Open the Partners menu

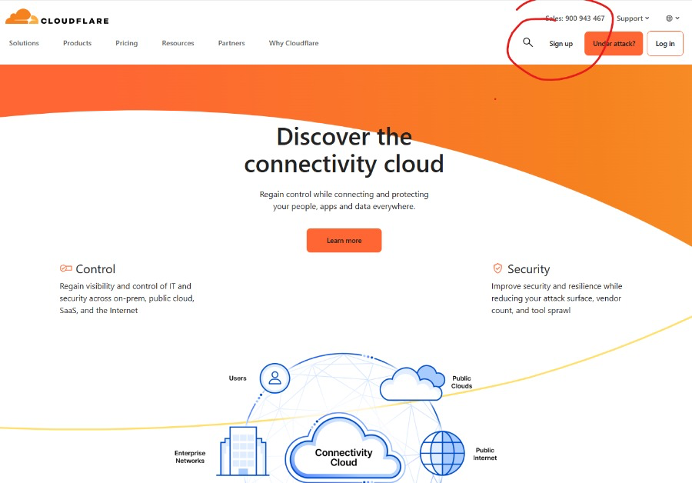[231, 43]
